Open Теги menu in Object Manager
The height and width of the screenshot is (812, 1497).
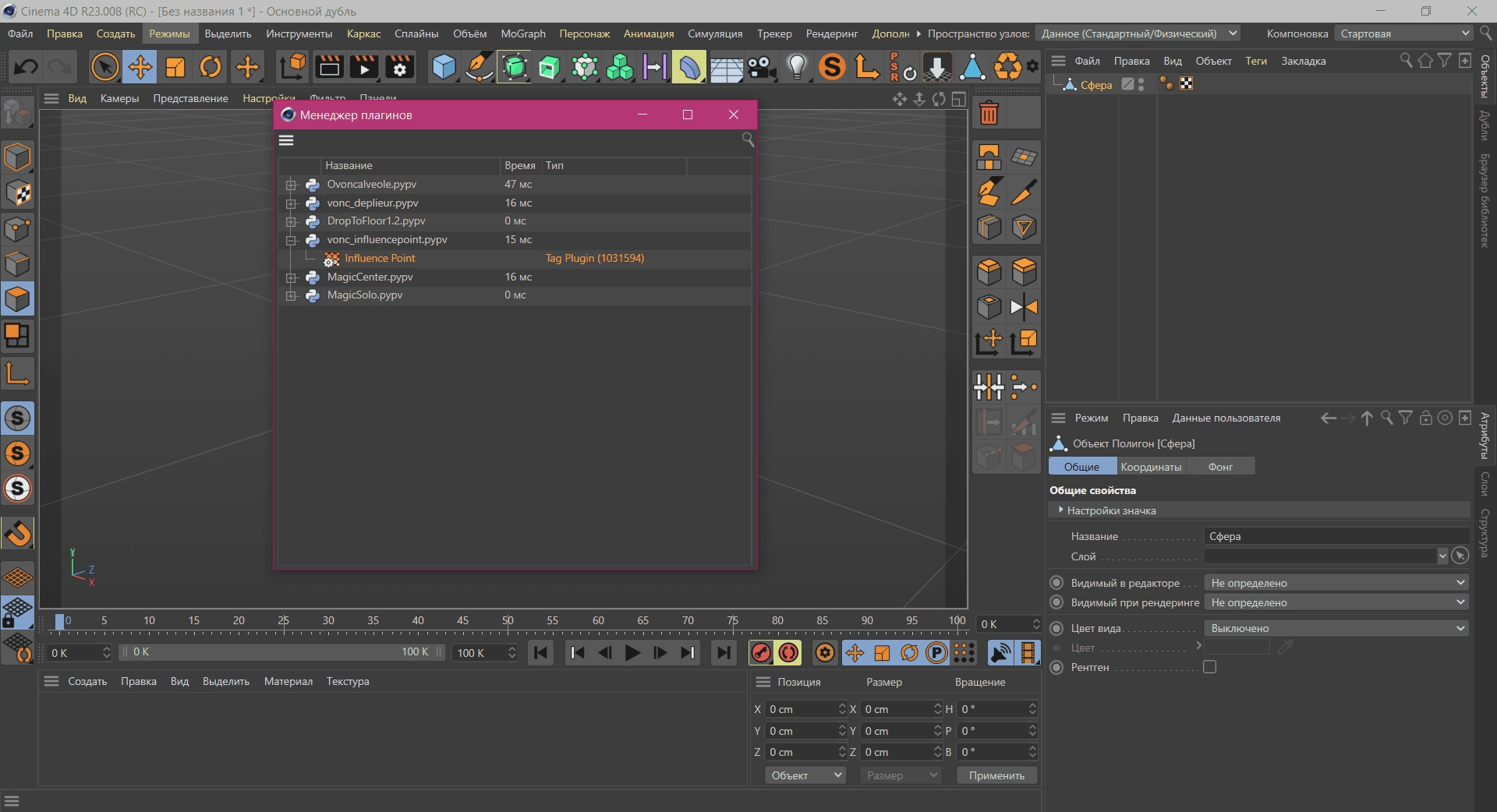[x=1255, y=61]
